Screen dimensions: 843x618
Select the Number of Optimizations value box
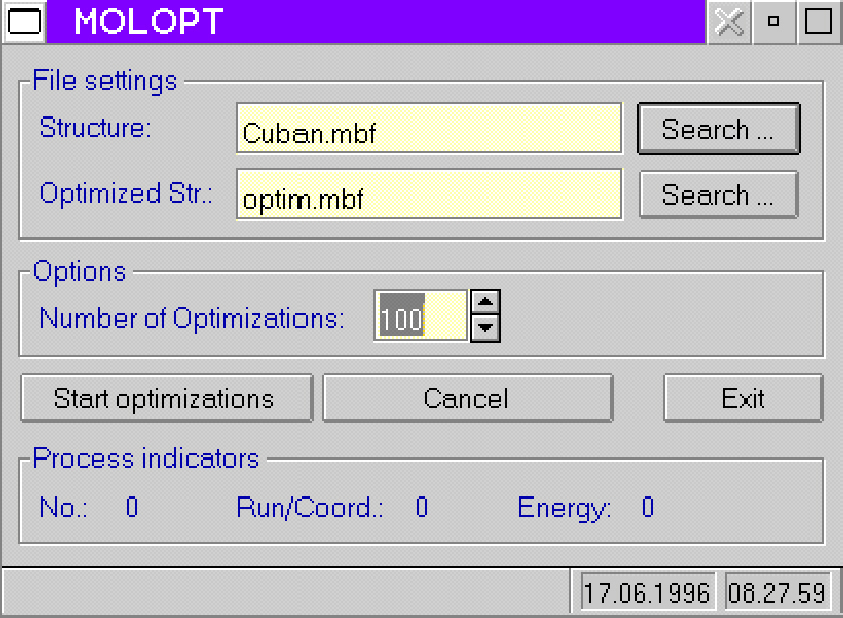419,316
